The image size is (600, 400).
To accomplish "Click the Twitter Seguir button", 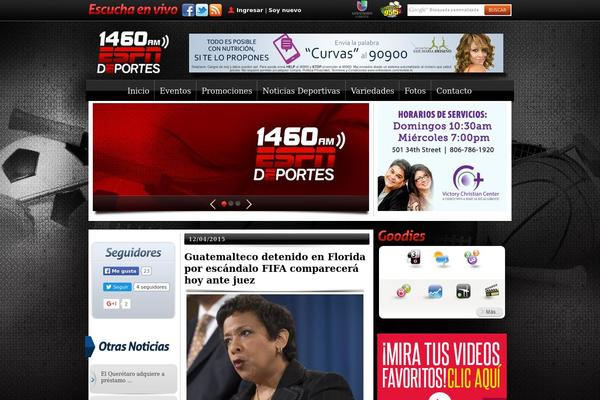I will (x=117, y=287).
